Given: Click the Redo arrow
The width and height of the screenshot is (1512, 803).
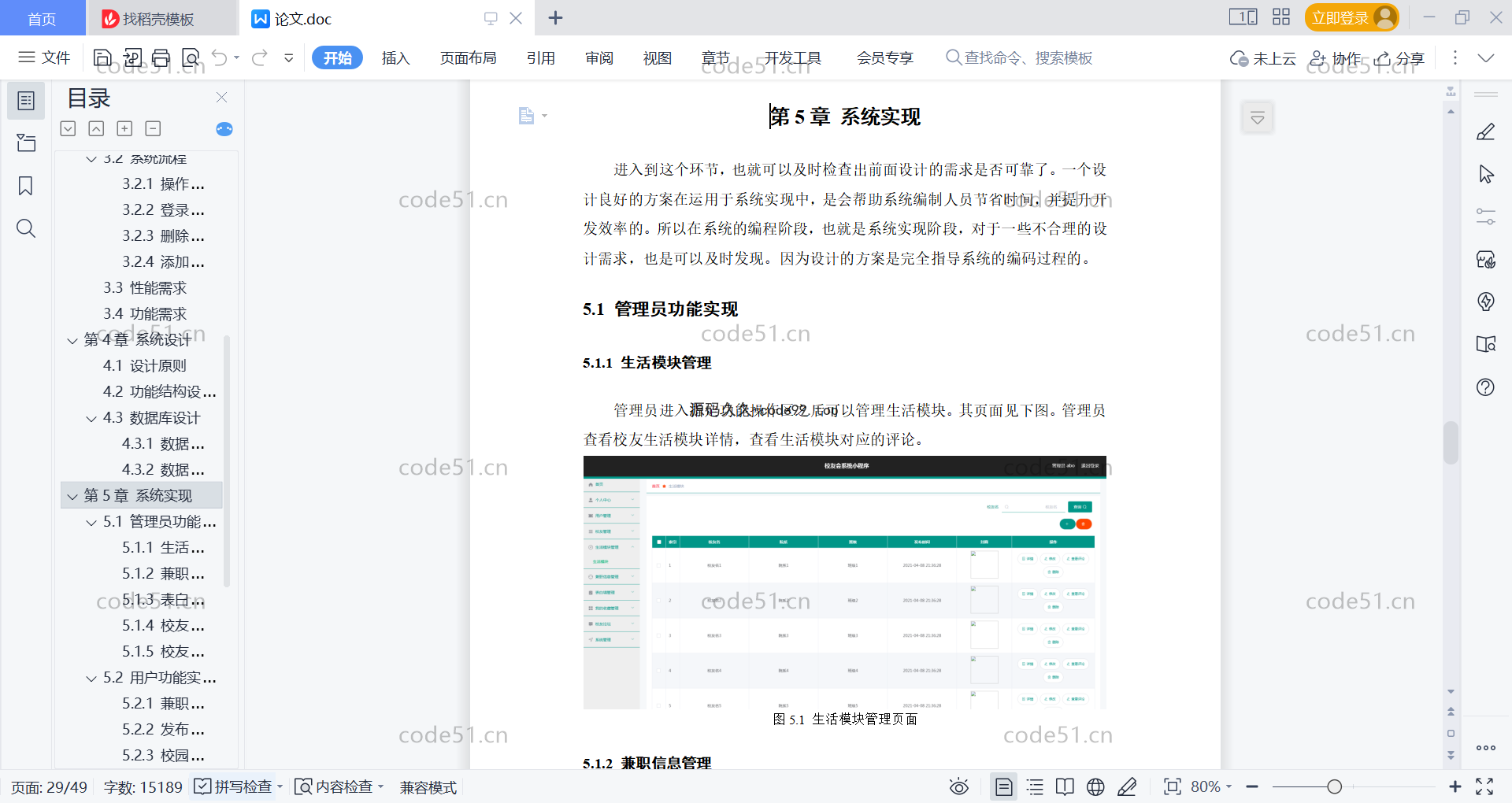Looking at the screenshot, I should click(x=260, y=57).
